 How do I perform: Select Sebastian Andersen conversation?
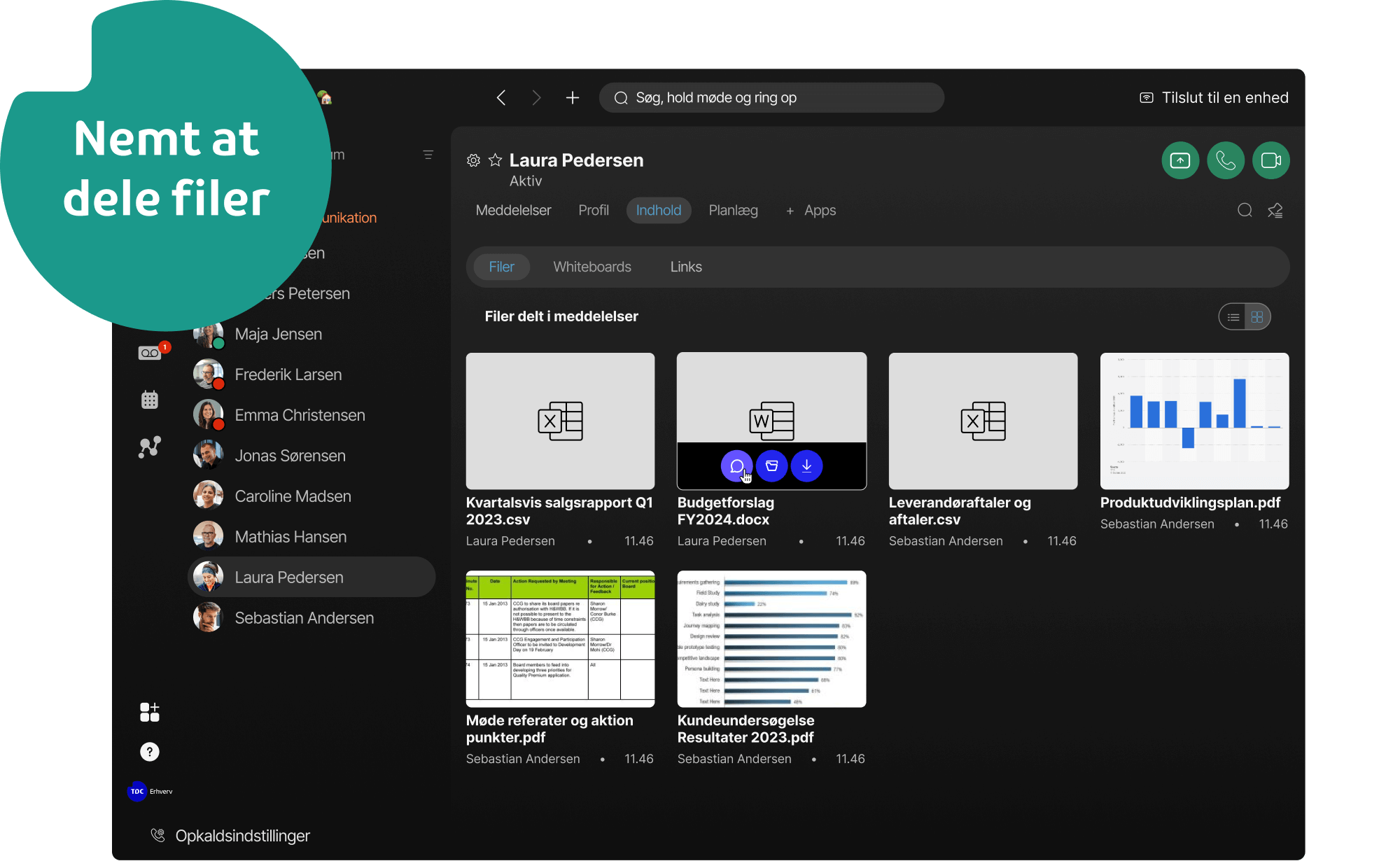click(311, 618)
